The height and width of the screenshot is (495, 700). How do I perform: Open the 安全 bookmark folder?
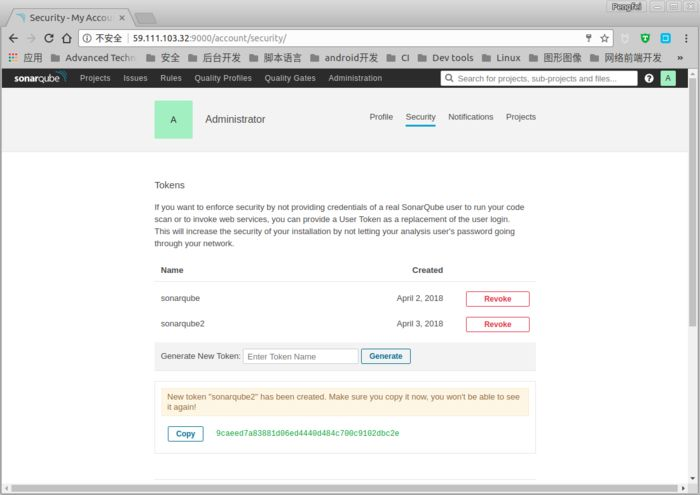[x=163, y=58]
